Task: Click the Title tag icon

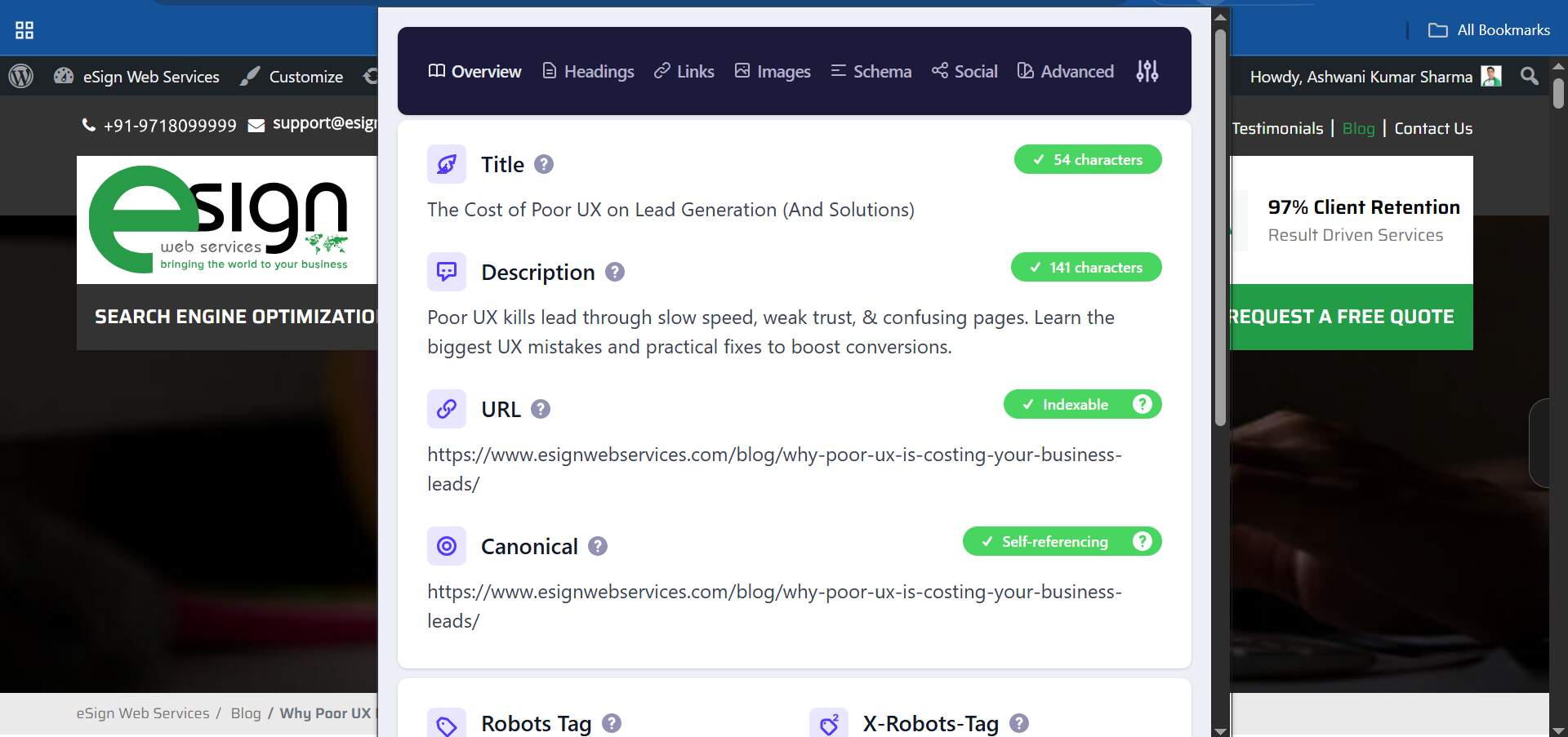Action: pyautogui.click(x=447, y=164)
